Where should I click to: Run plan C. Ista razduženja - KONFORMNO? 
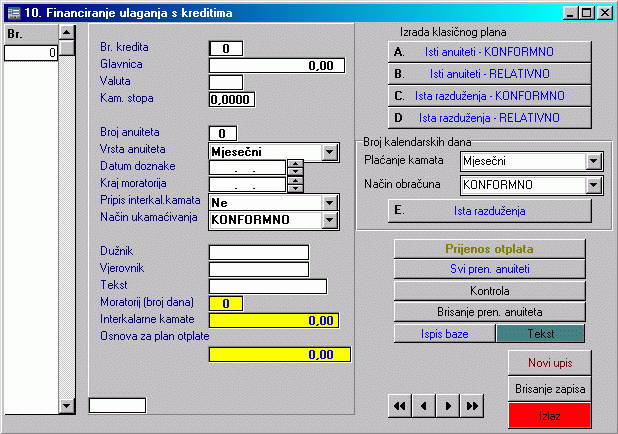490,96
